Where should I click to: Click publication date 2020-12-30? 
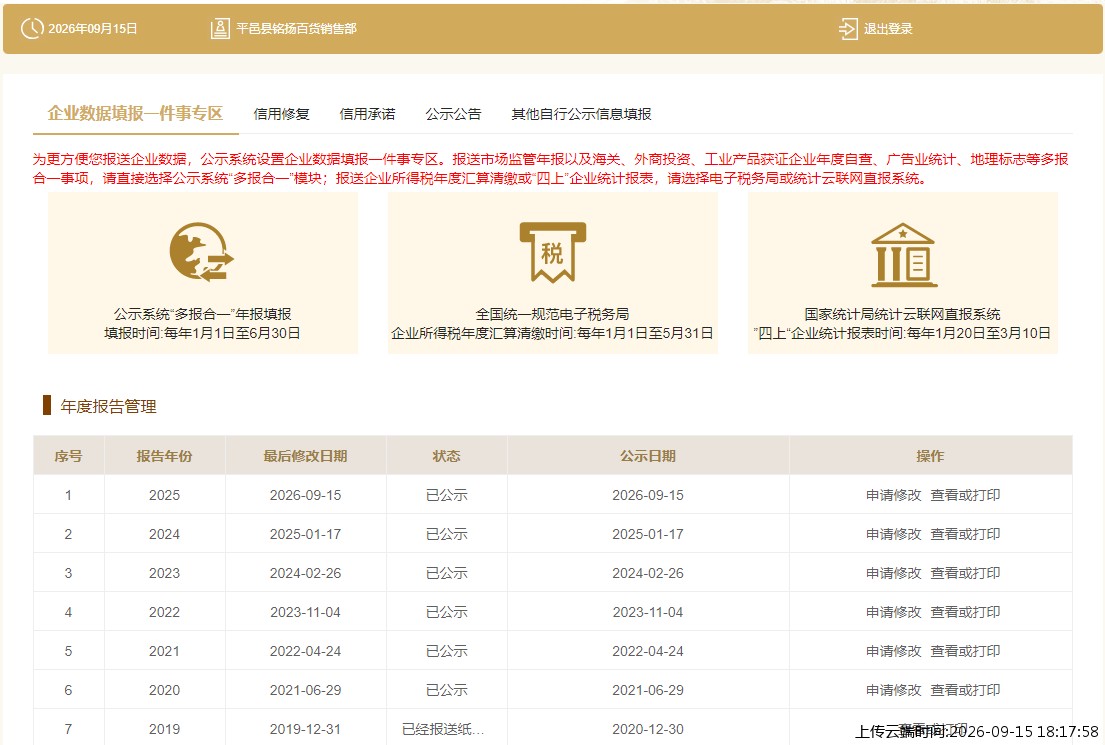[648, 729]
